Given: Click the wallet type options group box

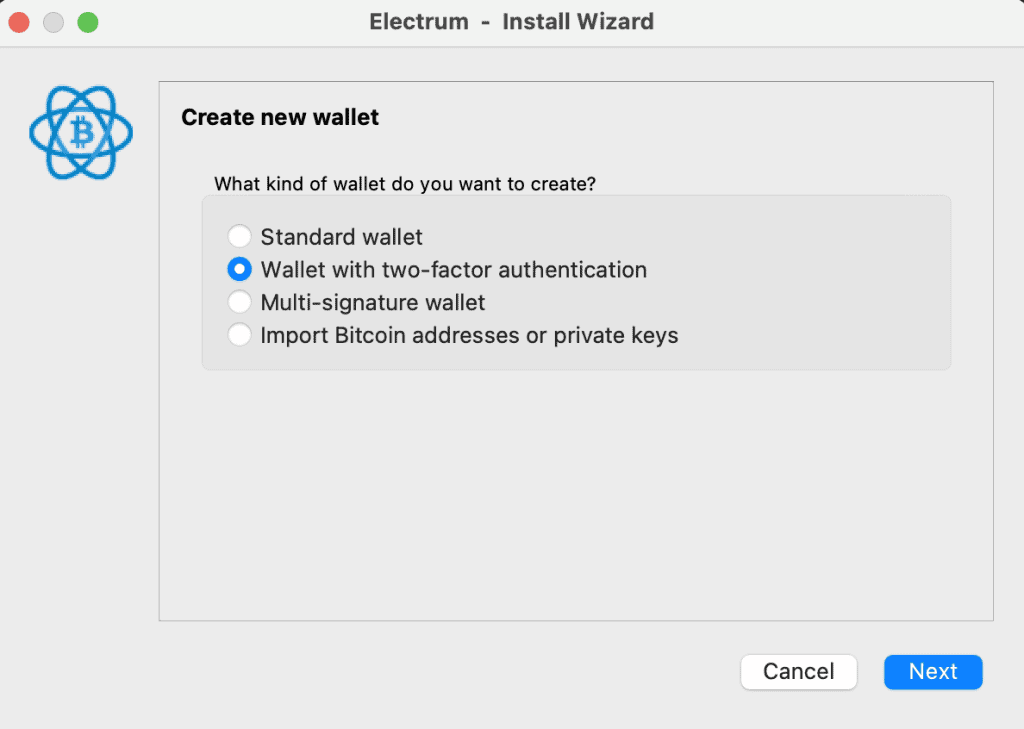Looking at the screenshot, I should click(x=576, y=282).
